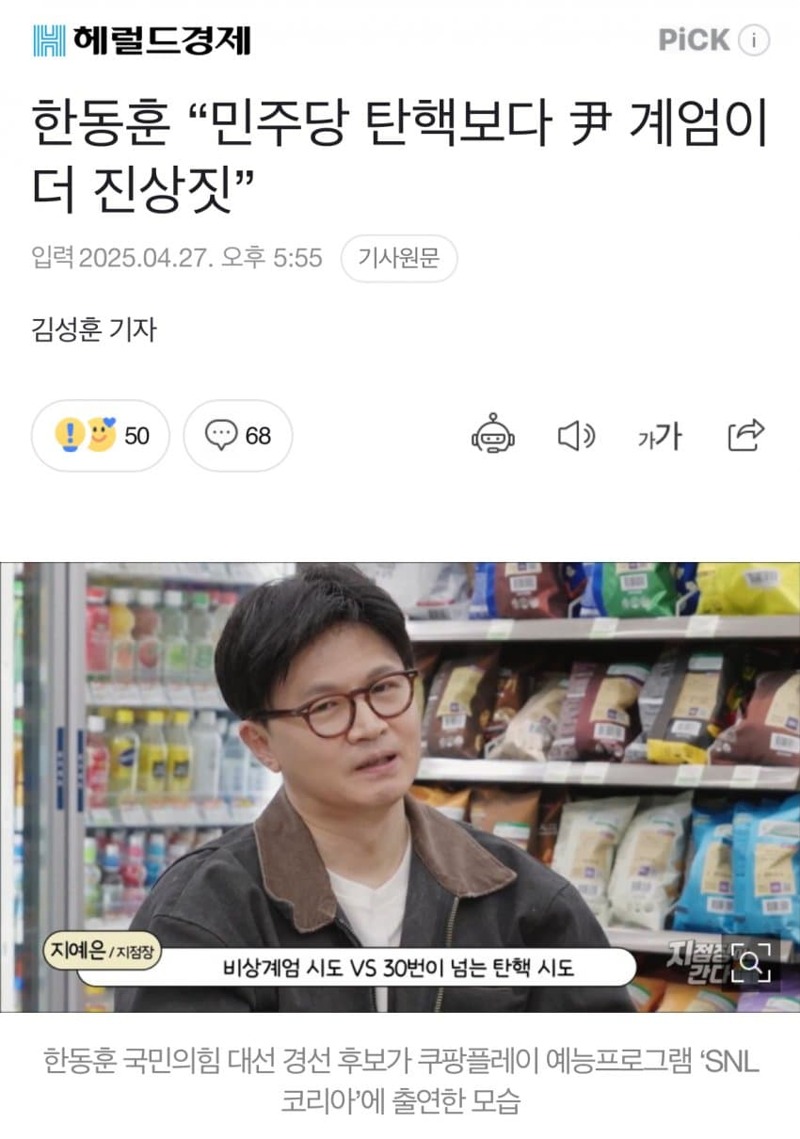Open the AI summary robot icon
Image resolution: width=800 pixels, height=1139 pixels.
click(x=493, y=434)
